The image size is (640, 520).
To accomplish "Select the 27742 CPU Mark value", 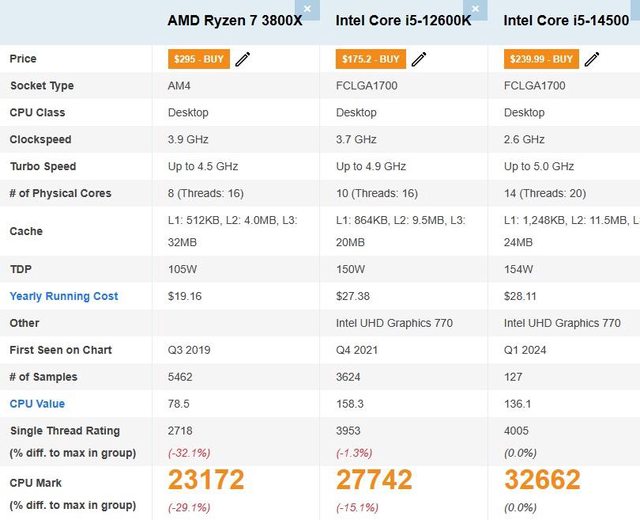I will point(374,480).
